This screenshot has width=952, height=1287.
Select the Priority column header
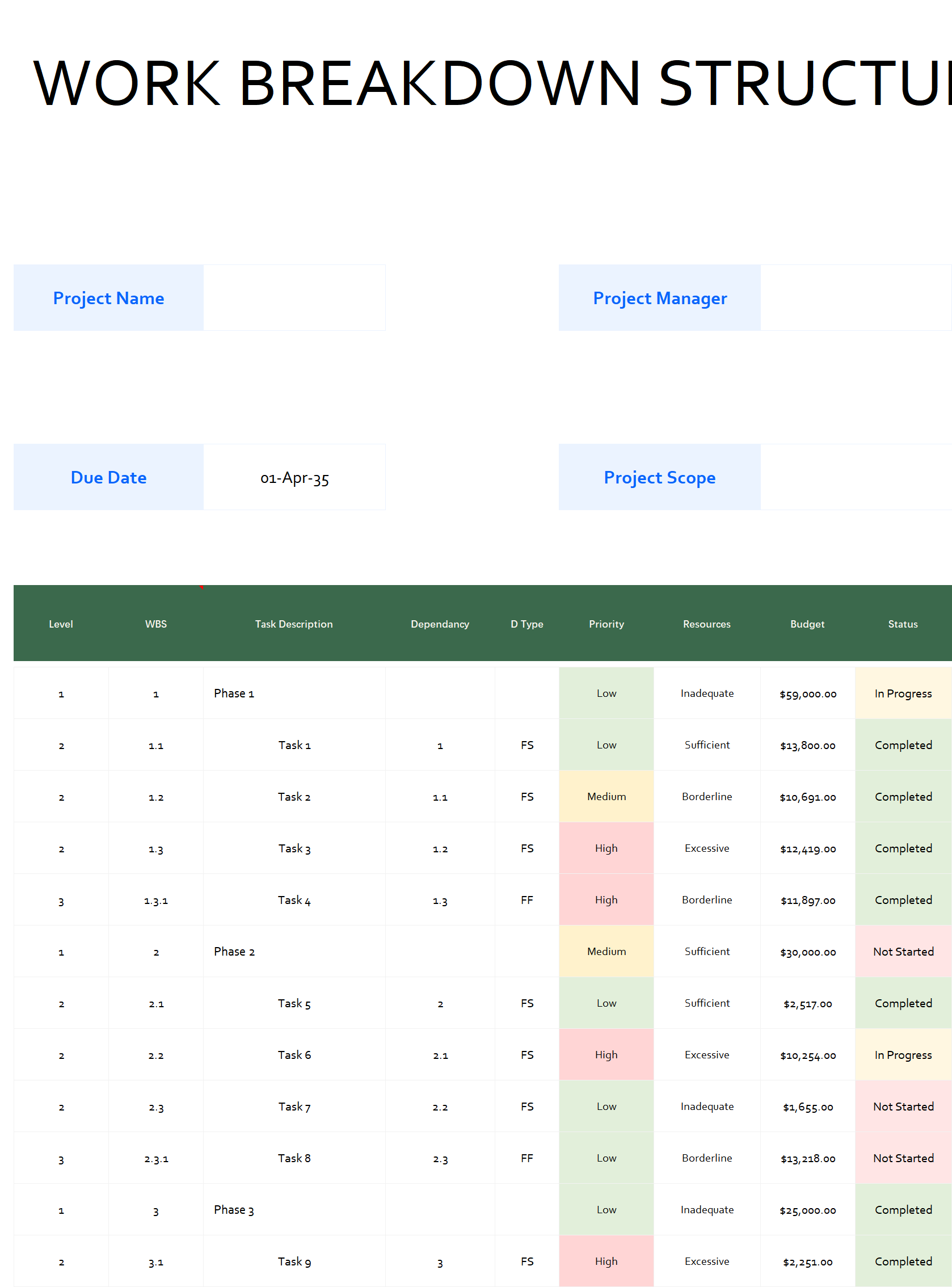[606, 624]
